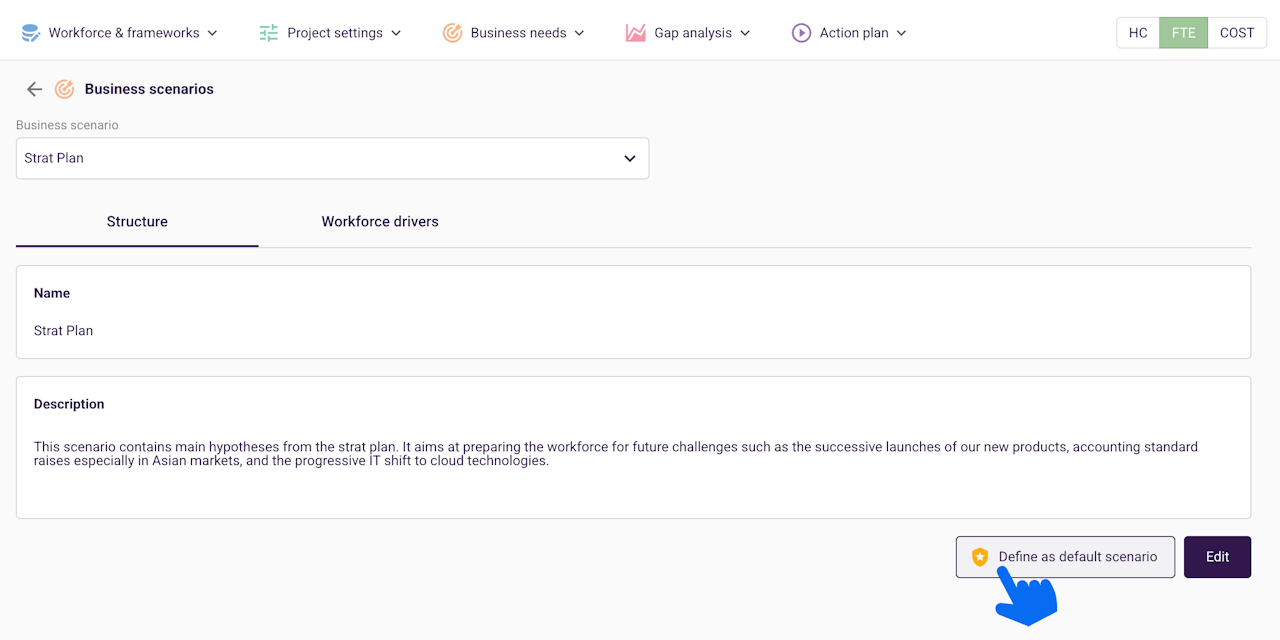
Task: Go back using the left arrow icon
Action: [34, 89]
